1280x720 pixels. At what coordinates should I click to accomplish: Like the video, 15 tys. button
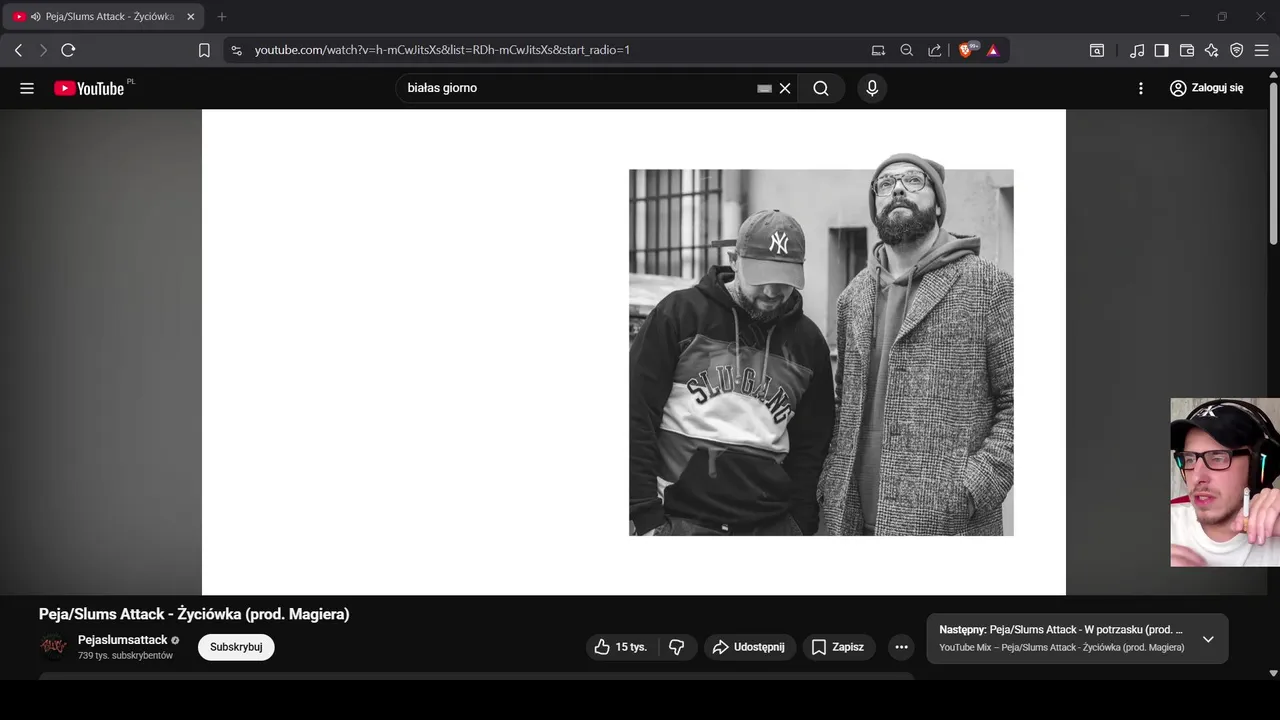(x=622, y=647)
